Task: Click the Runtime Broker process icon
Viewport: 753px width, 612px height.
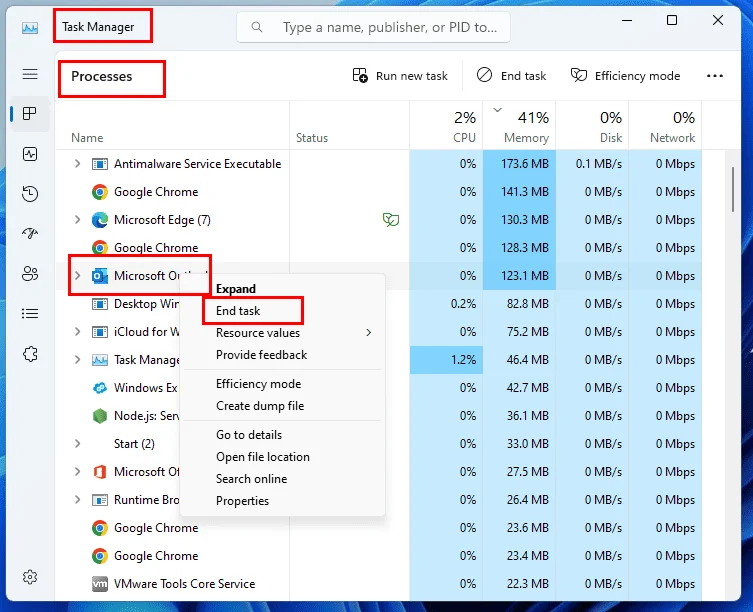Action: (x=100, y=500)
